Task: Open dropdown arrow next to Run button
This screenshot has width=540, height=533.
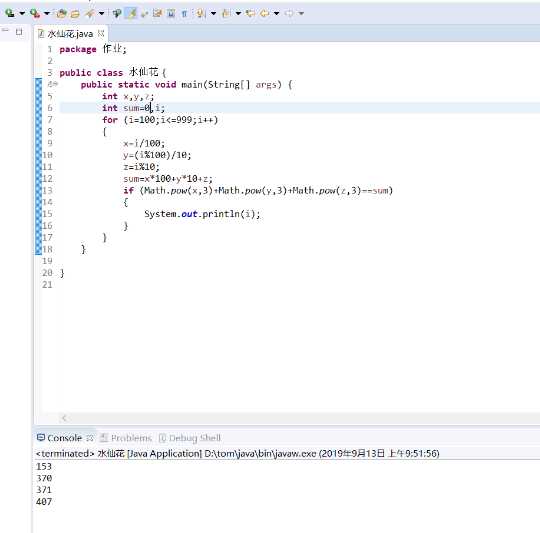Action: (x=22, y=13)
